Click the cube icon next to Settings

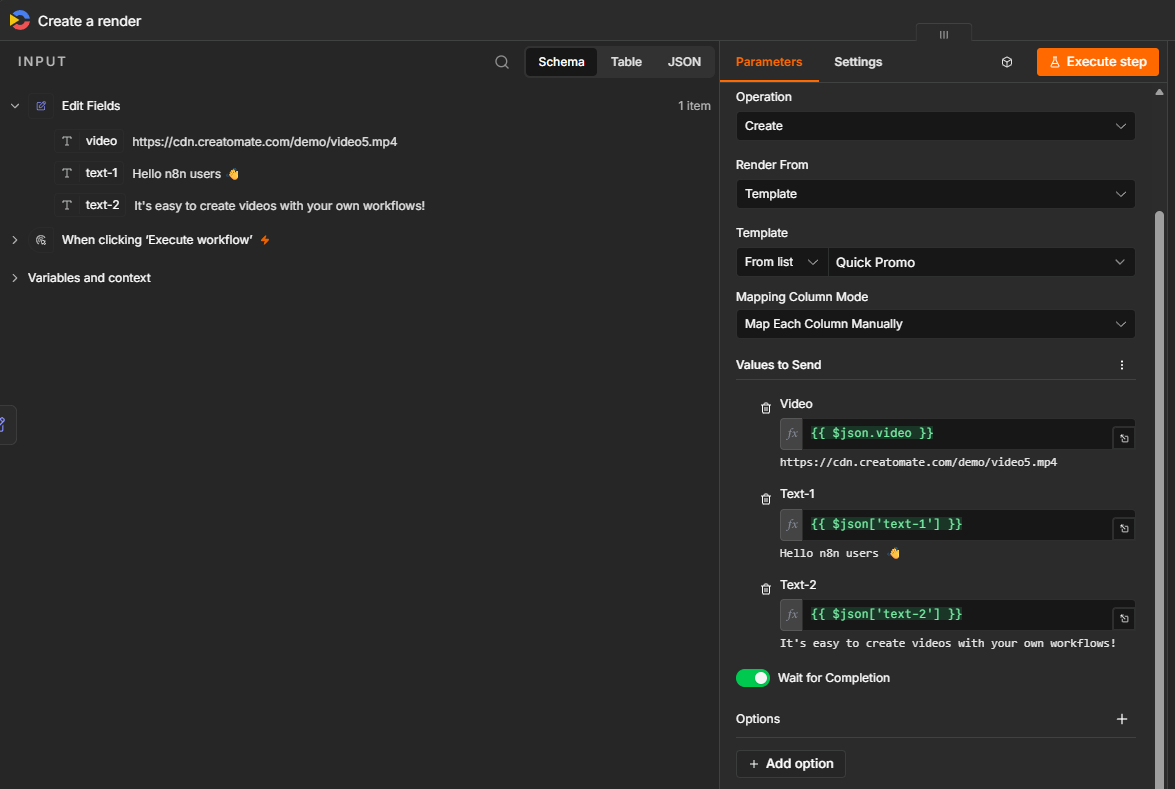[x=1006, y=62]
